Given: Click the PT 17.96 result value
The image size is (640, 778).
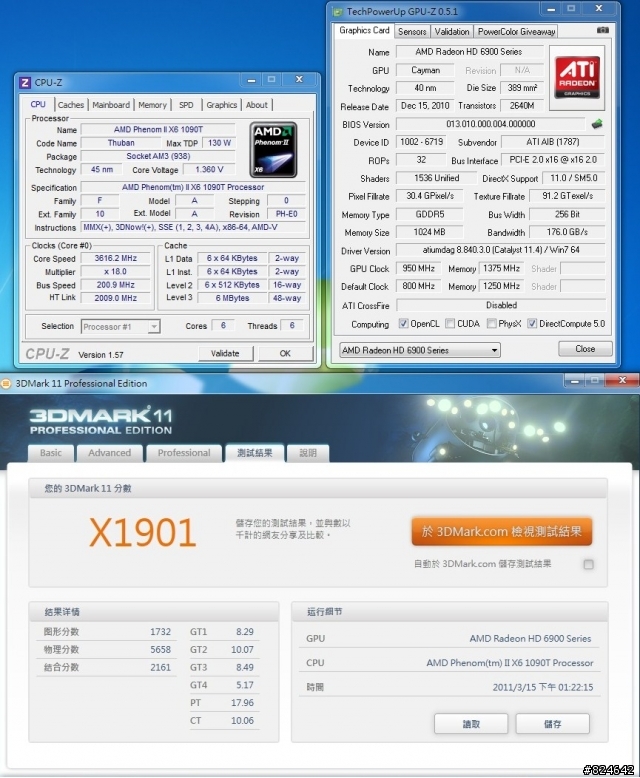Looking at the screenshot, I should (x=243, y=703).
